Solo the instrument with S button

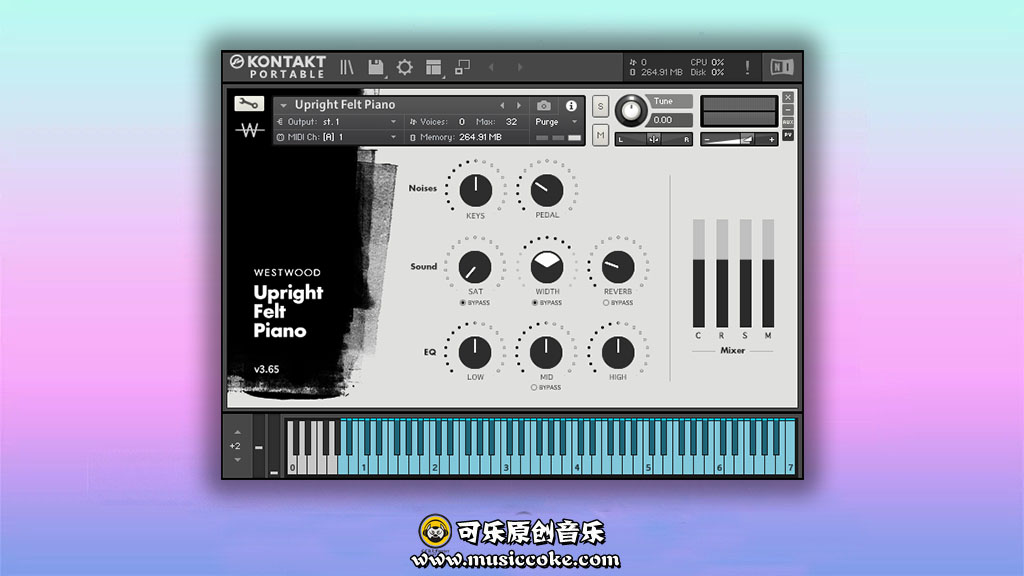[600, 106]
